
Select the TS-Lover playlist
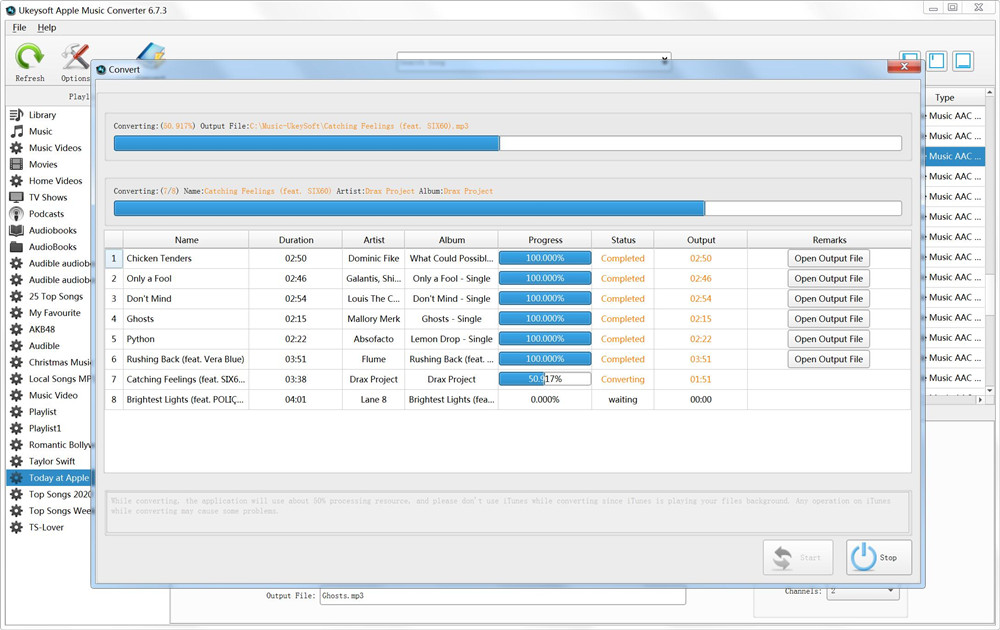(x=48, y=527)
